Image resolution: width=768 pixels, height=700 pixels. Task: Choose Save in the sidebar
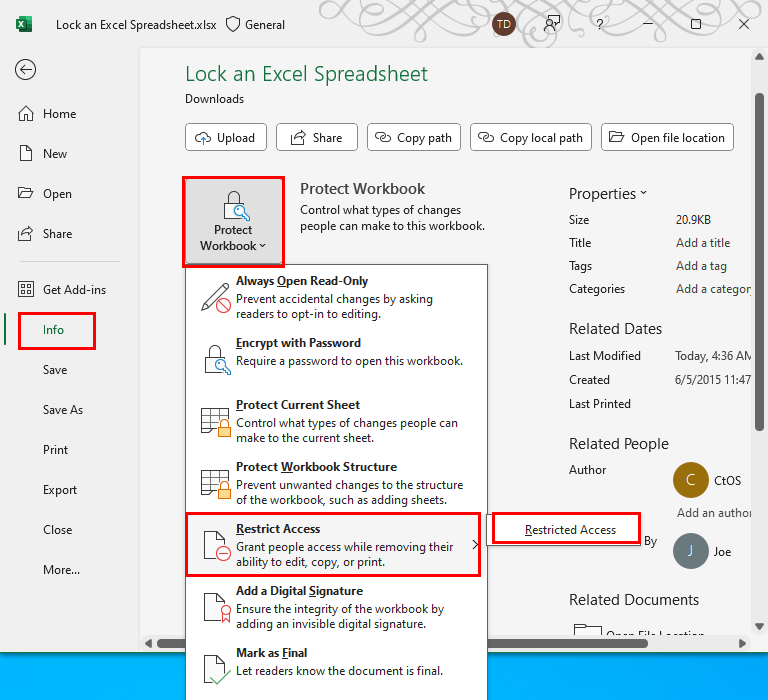coord(55,370)
